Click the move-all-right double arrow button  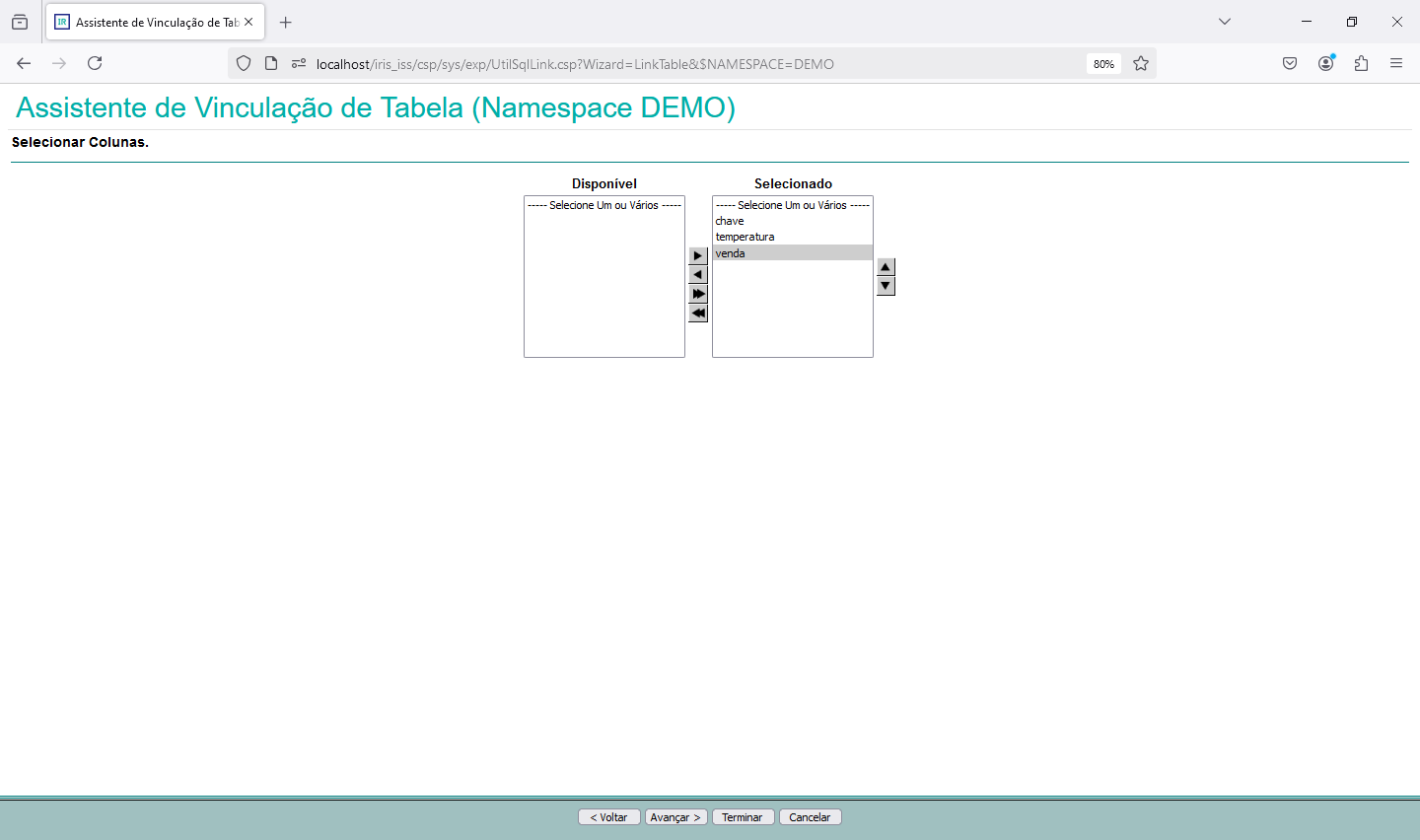click(698, 294)
